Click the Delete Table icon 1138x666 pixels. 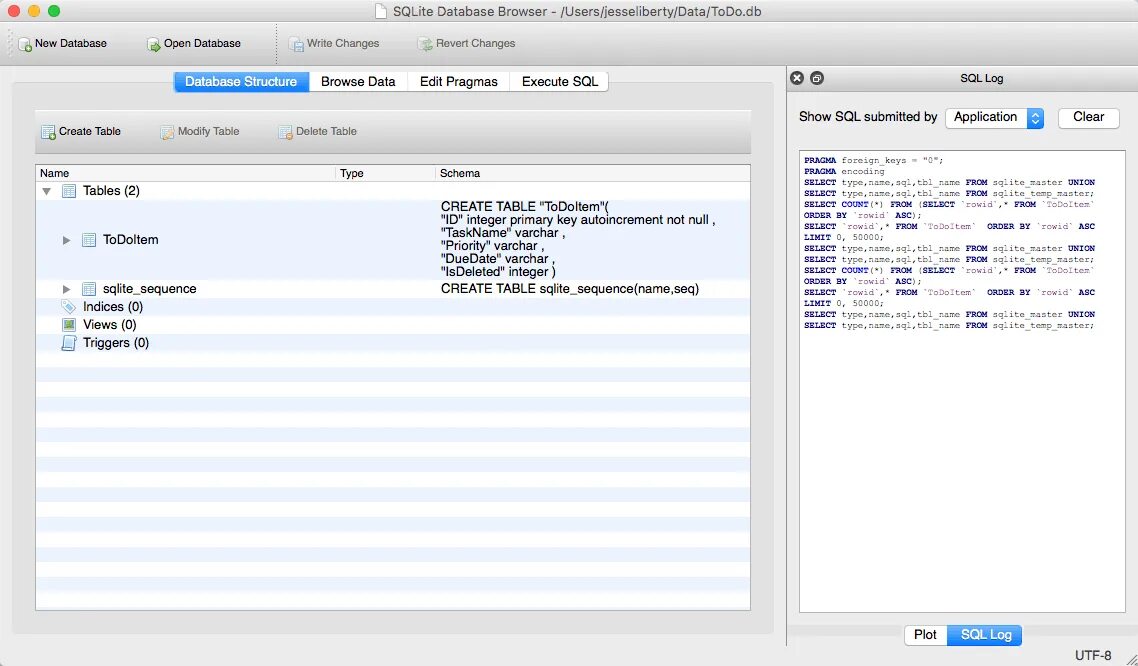tap(285, 132)
